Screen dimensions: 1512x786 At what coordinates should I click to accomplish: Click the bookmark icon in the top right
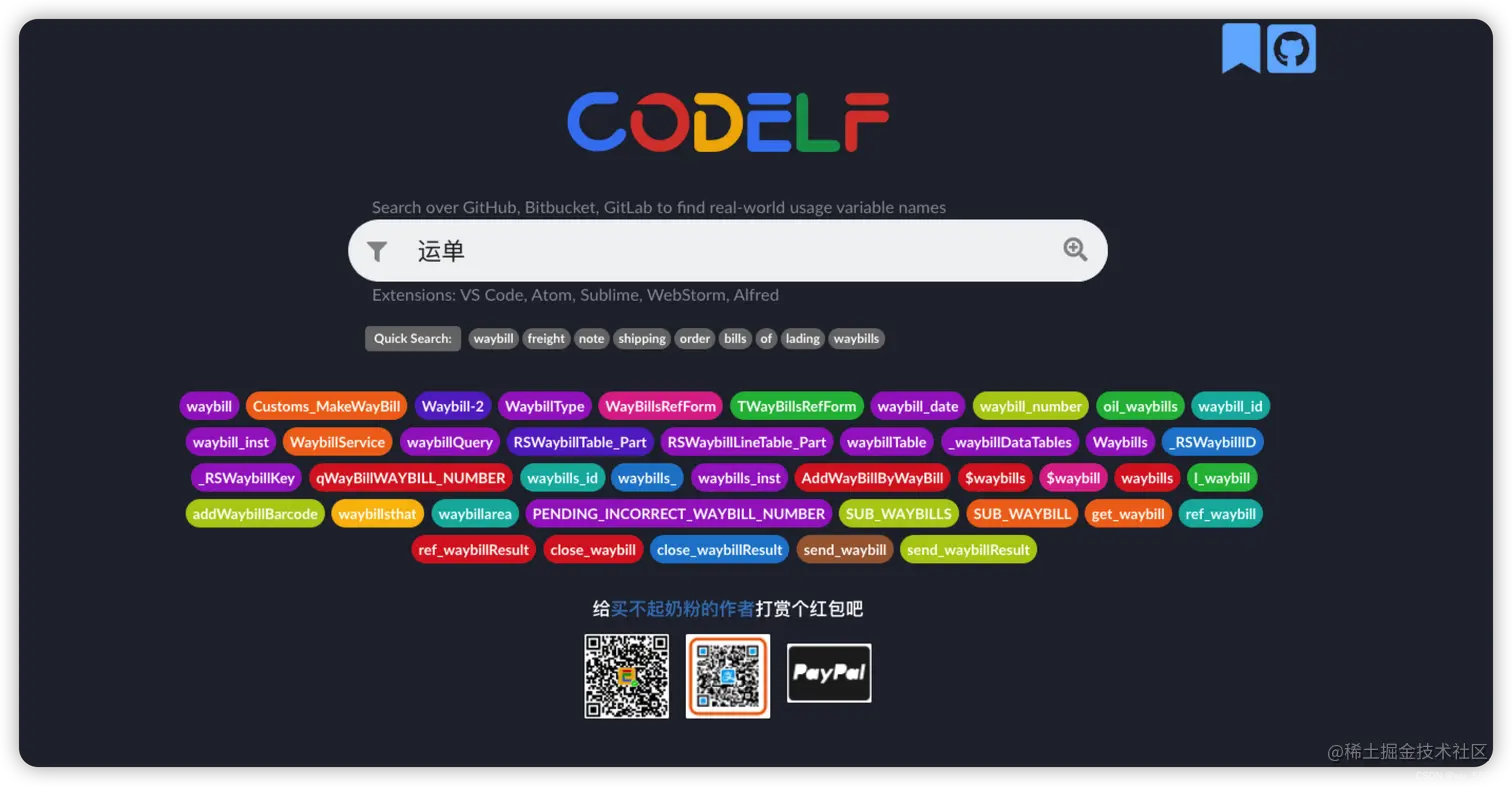(1239, 47)
